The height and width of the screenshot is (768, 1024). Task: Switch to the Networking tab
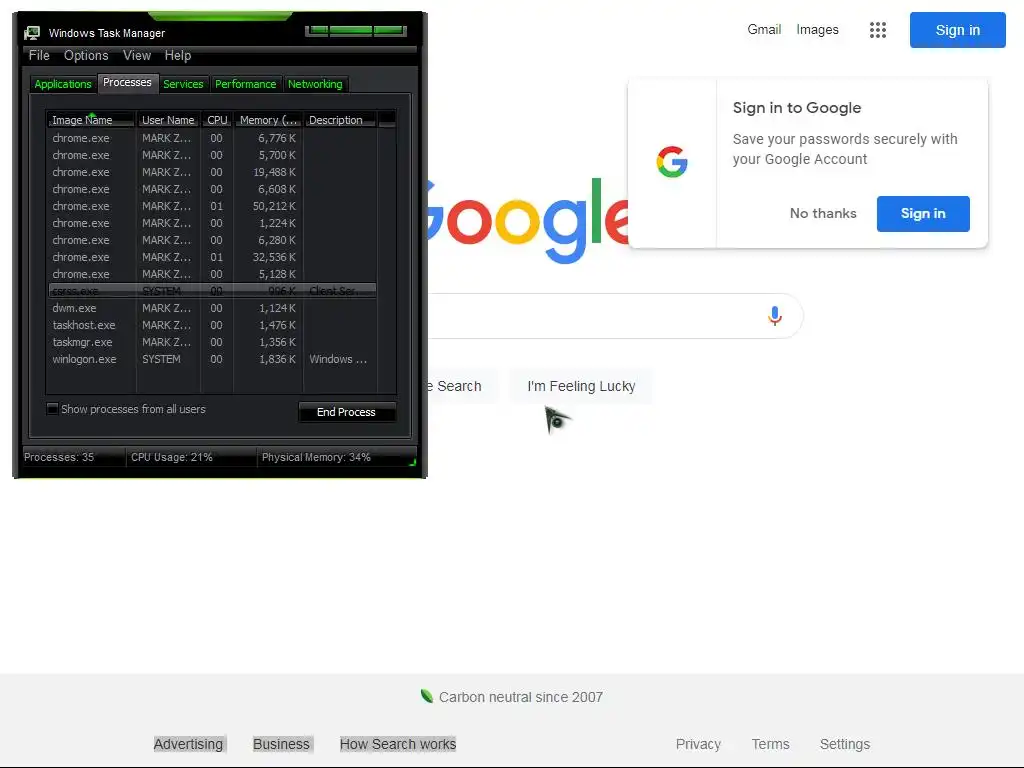pos(315,84)
